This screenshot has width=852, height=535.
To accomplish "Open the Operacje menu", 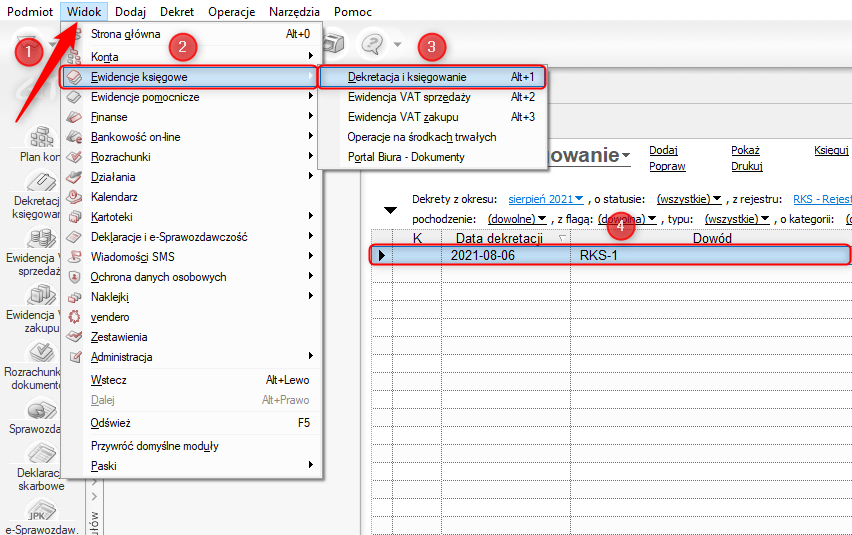I will [231, 11].
